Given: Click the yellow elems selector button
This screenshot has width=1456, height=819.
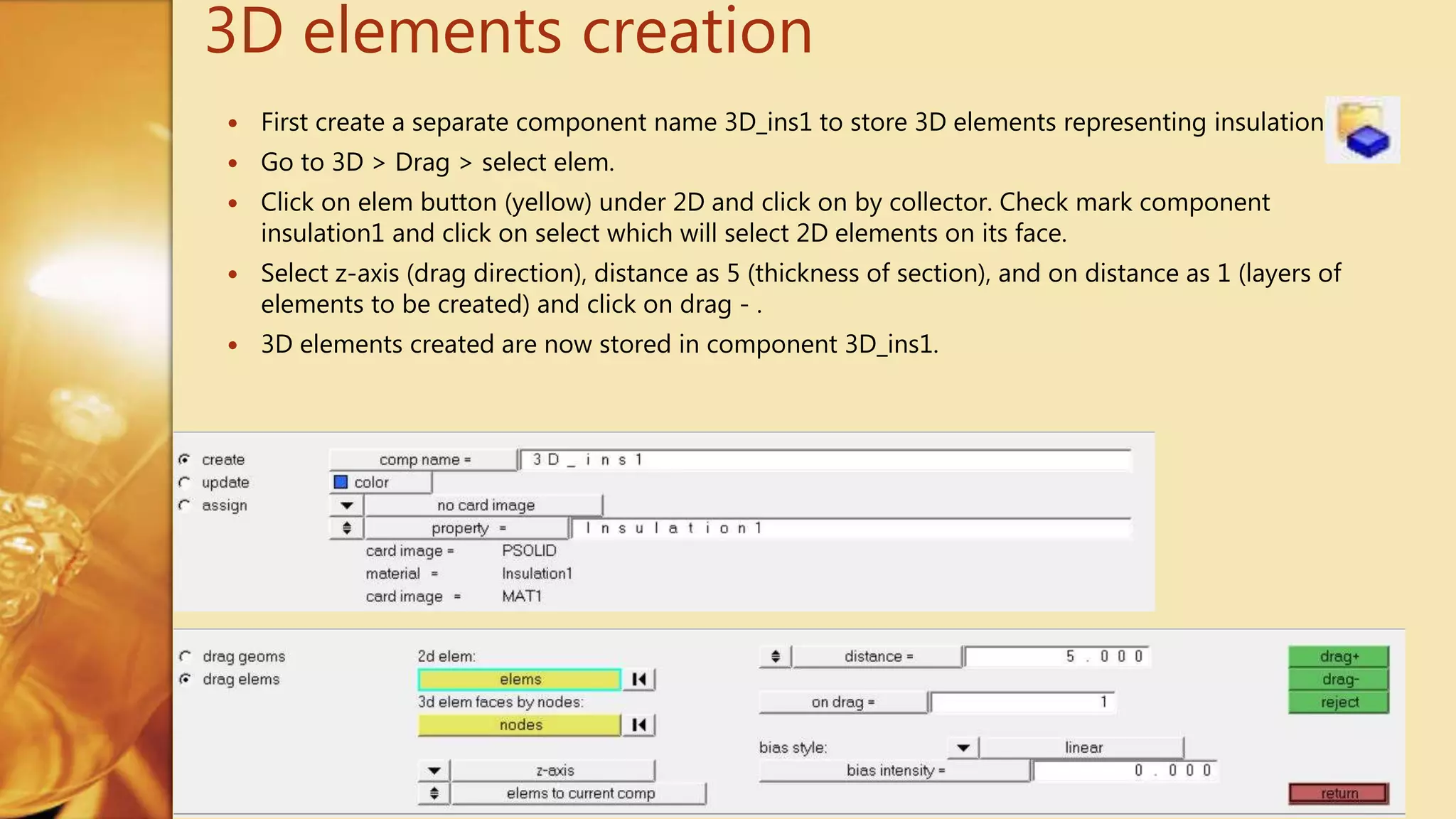Looking at the screenshot, I should (x=520, y=680).
